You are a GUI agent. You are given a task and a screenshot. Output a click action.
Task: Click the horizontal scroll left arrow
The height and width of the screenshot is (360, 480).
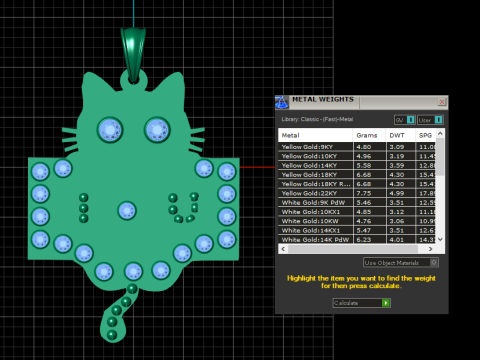283,249
